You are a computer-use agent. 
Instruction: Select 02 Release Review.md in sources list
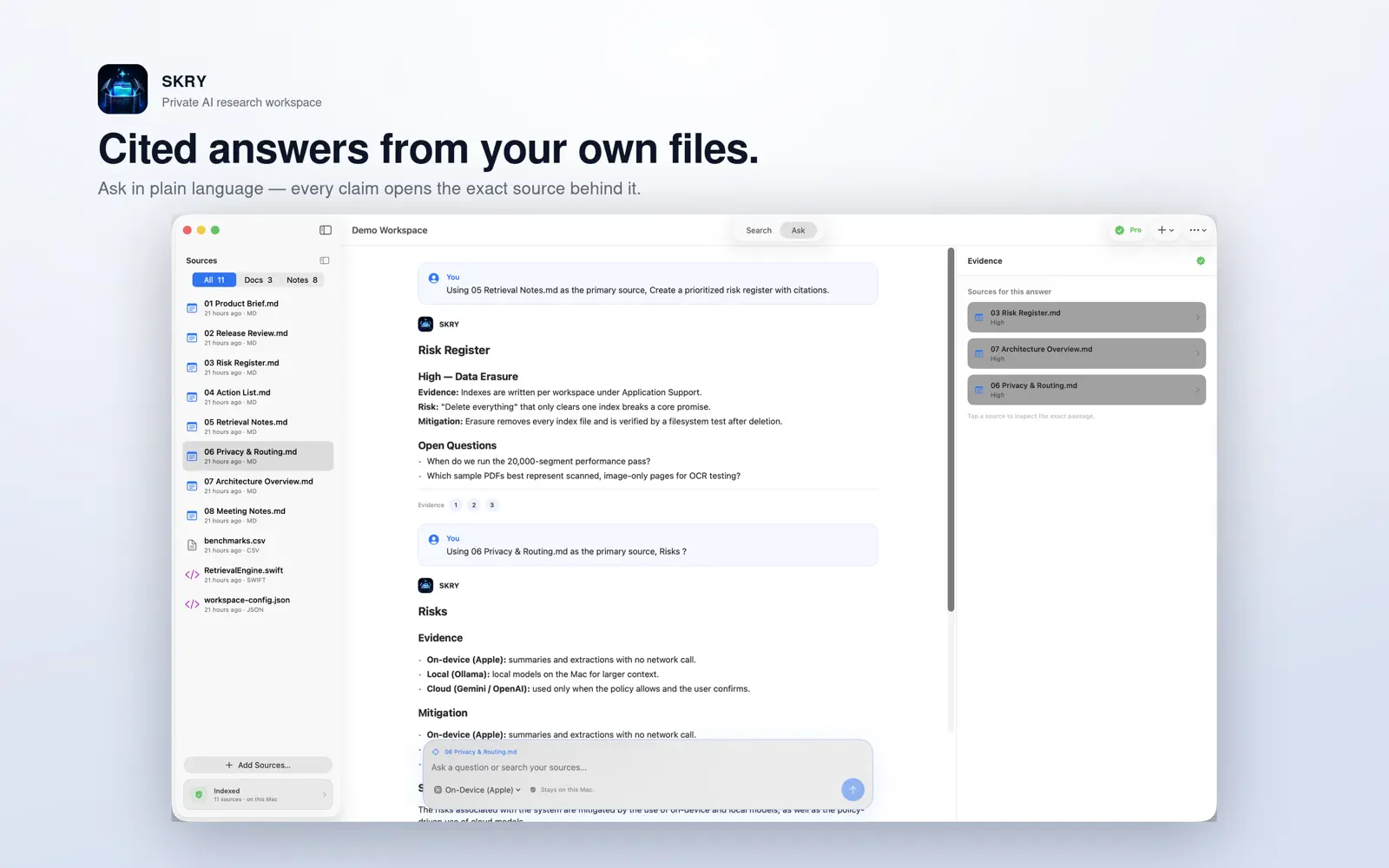coord(258,337)
